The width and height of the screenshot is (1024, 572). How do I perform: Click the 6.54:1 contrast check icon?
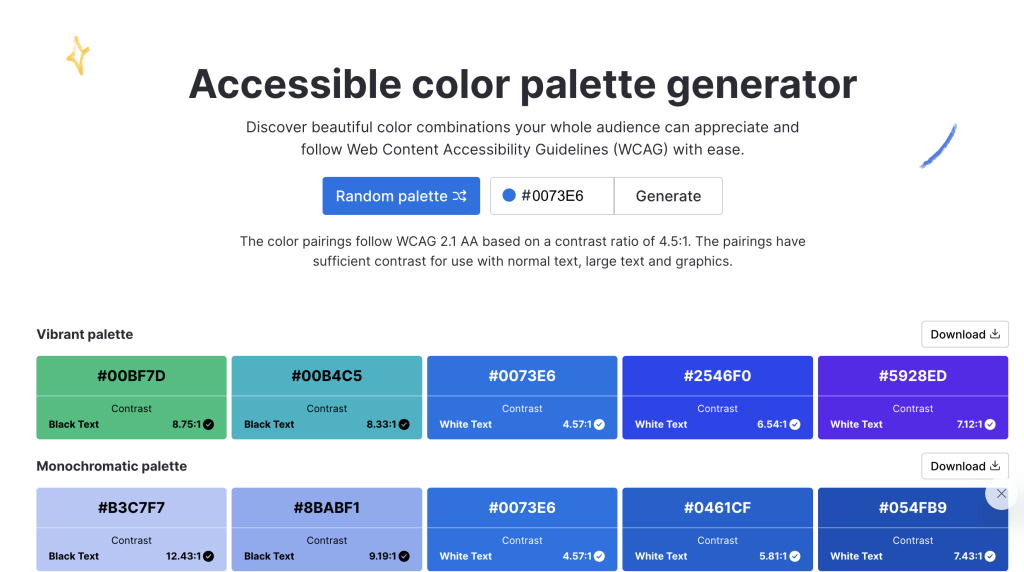click(x=794, y=424)
